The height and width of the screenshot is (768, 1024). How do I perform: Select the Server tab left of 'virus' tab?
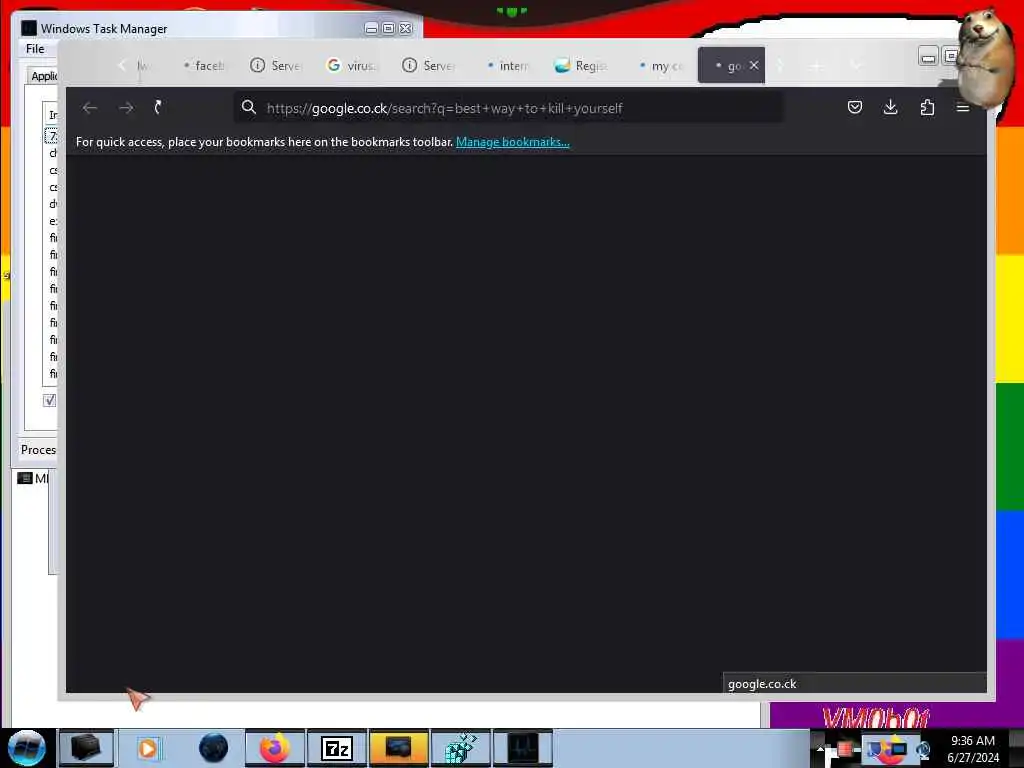(275, 65)
